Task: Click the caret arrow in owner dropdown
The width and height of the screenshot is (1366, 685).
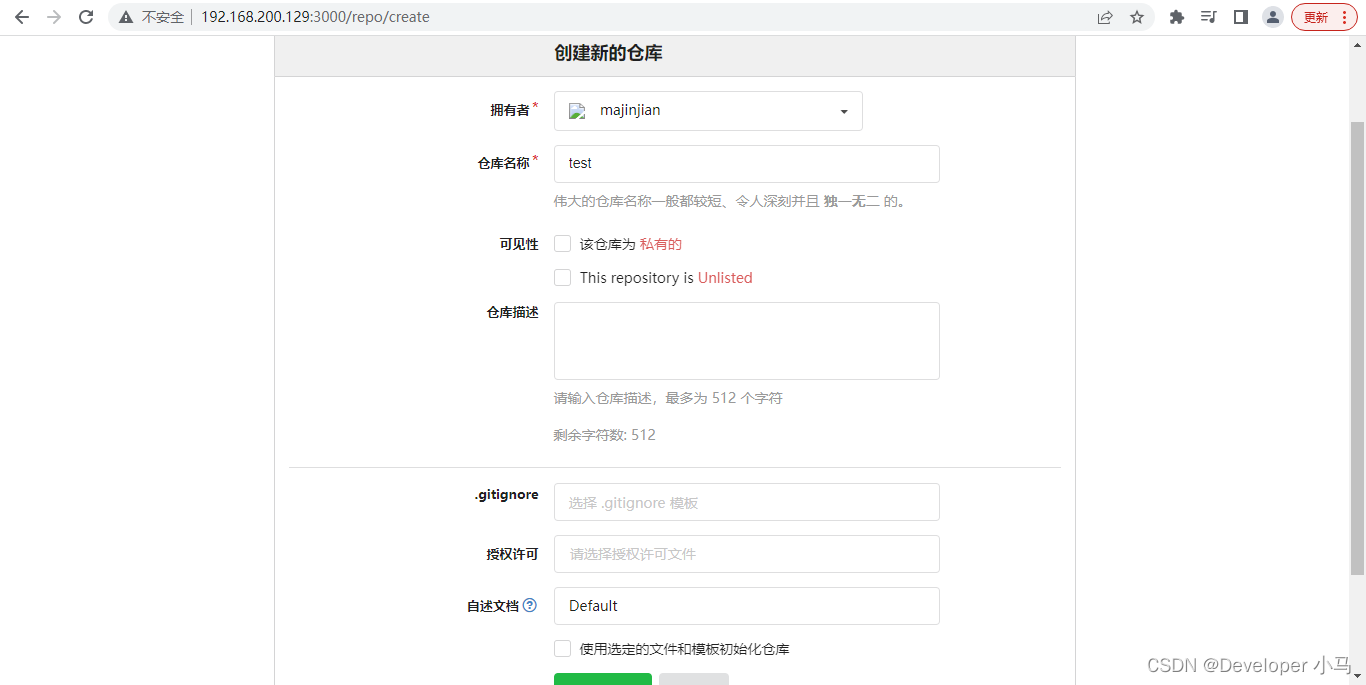Action: click(844, 112)
